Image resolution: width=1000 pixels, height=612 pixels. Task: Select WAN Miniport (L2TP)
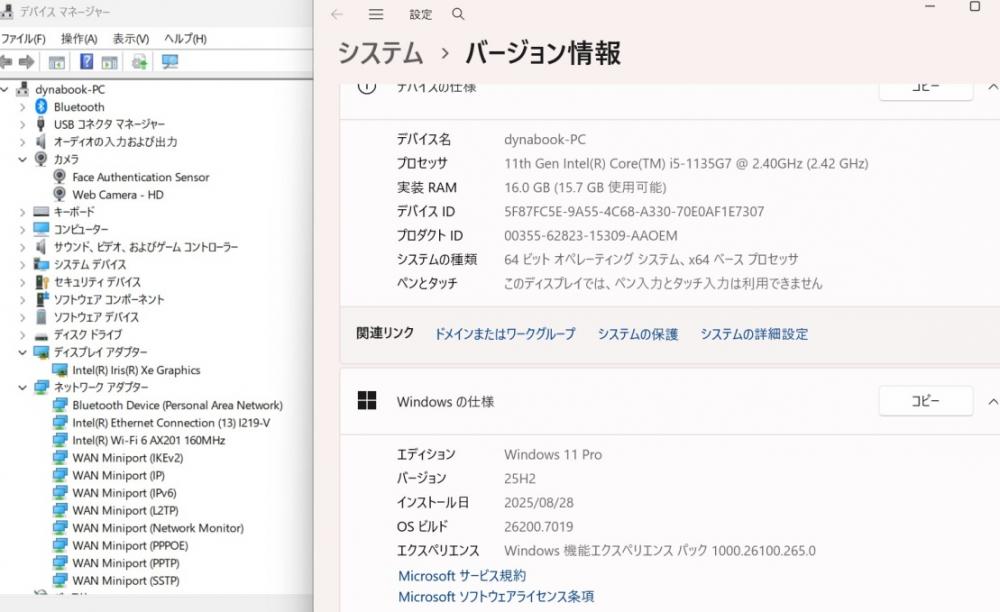pyautogui.click(x=126, y=510)
